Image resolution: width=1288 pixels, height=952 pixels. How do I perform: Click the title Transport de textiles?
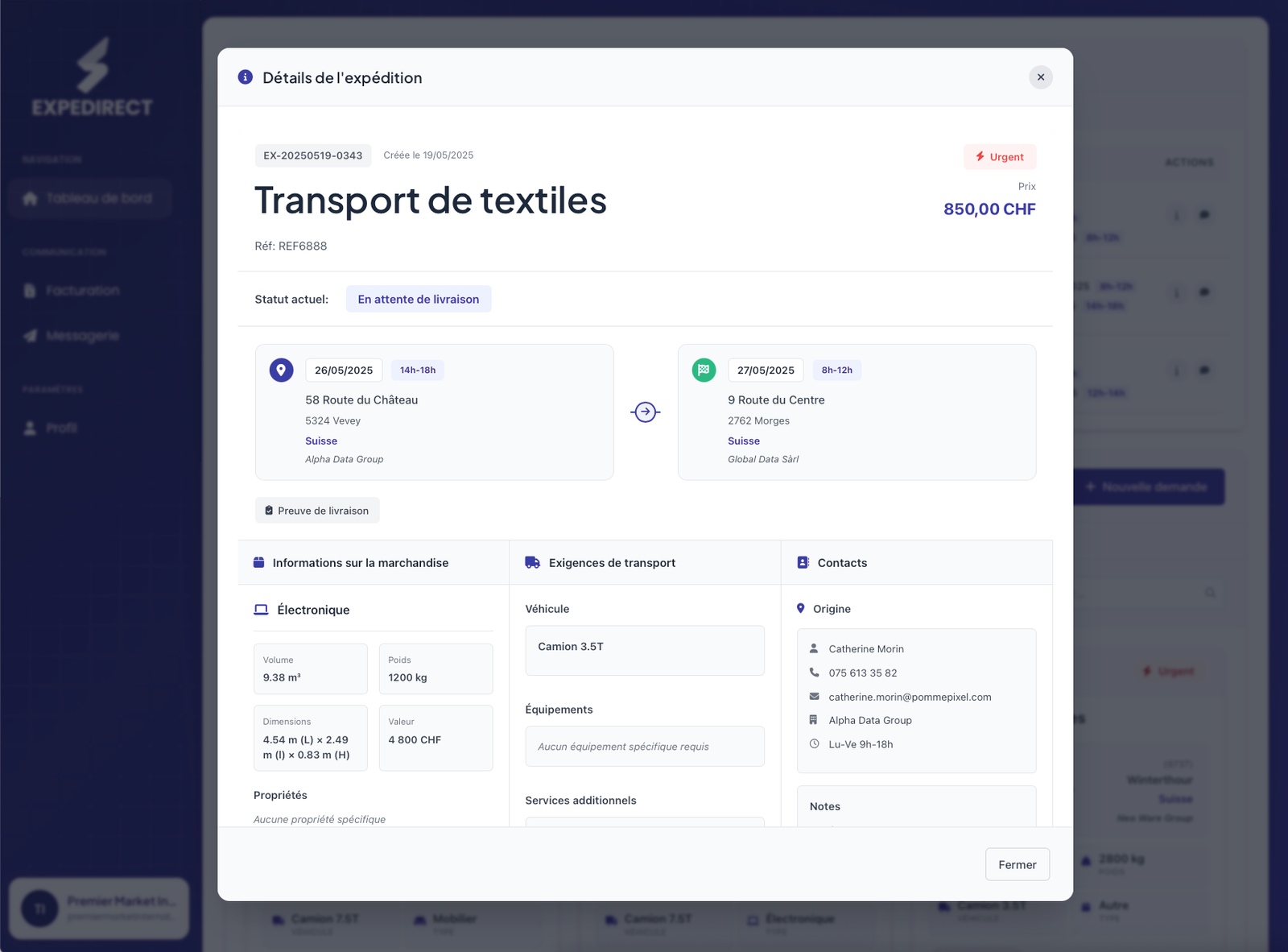tap(431, 201)
